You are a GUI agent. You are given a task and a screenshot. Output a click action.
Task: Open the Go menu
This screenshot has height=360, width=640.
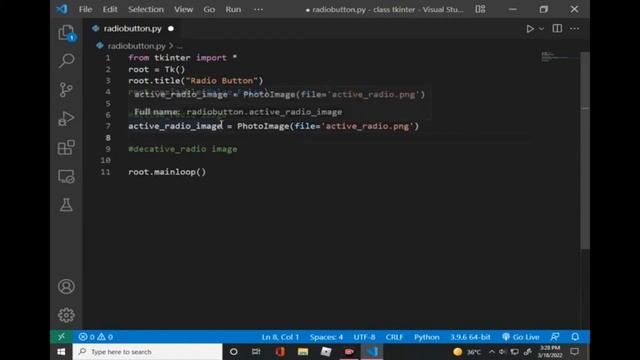(x=209, y=9)
